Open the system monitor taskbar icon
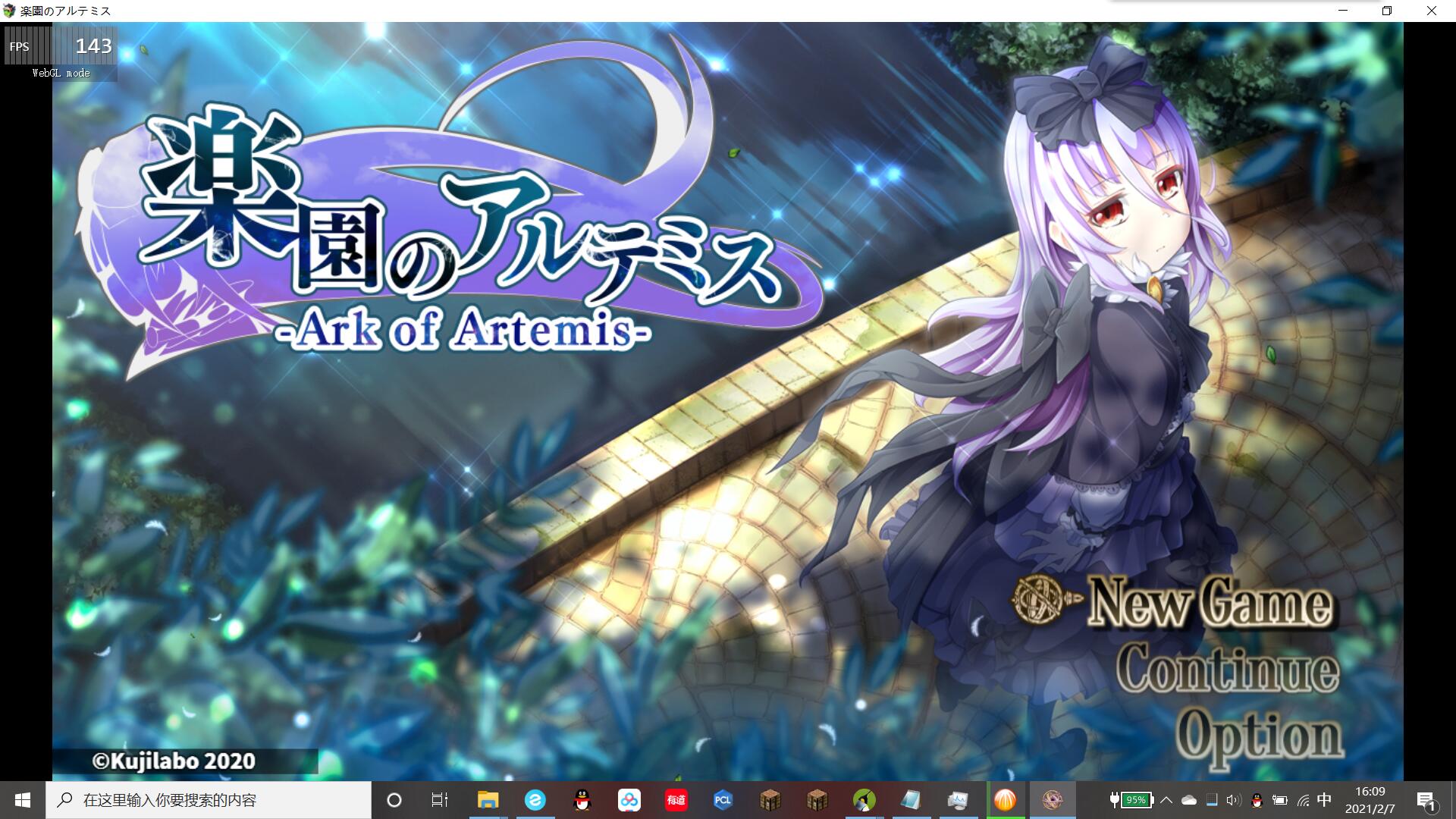 click(958, 800)
